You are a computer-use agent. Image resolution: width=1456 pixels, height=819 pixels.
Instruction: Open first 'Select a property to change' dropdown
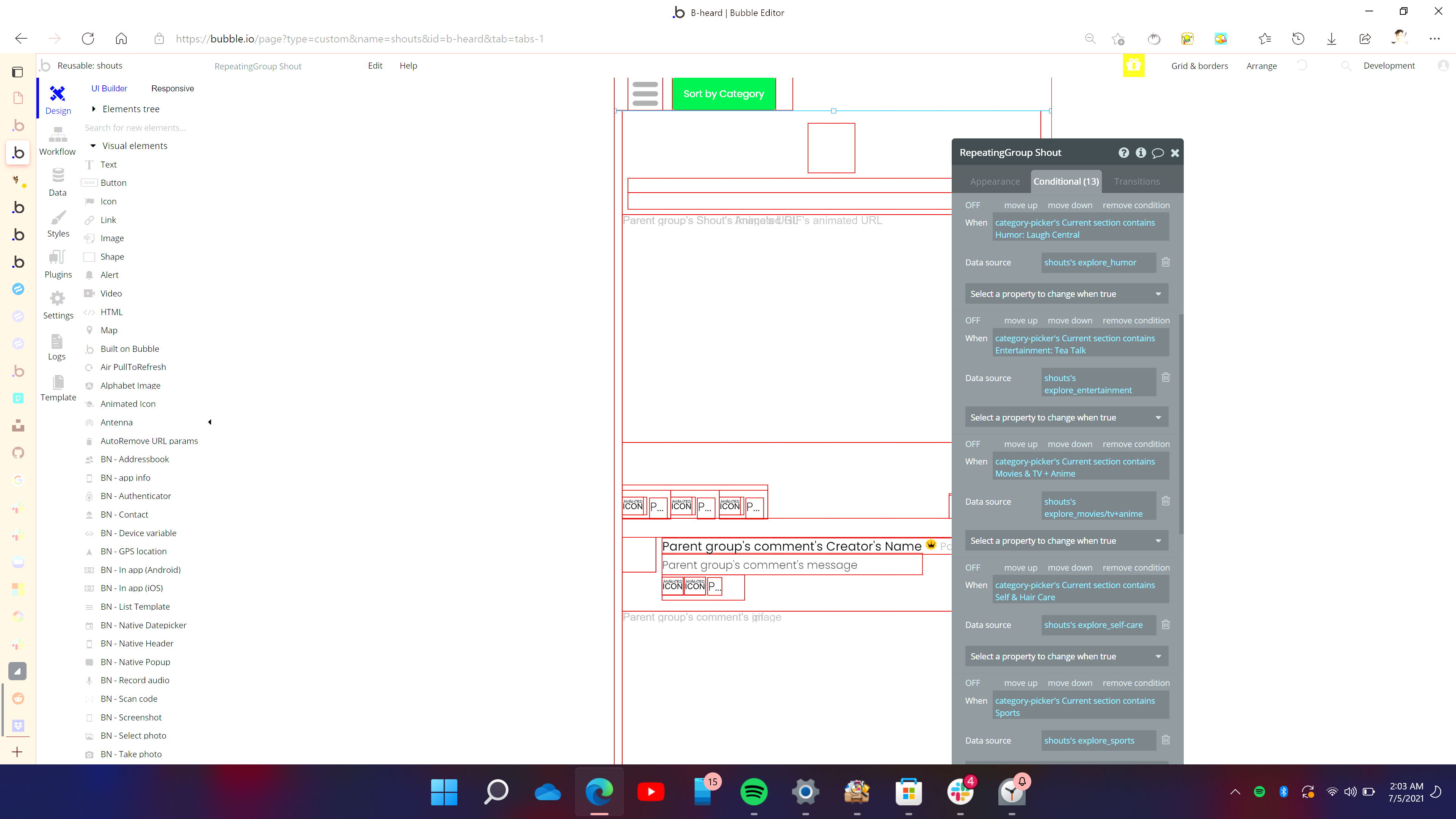(1065, 294)
